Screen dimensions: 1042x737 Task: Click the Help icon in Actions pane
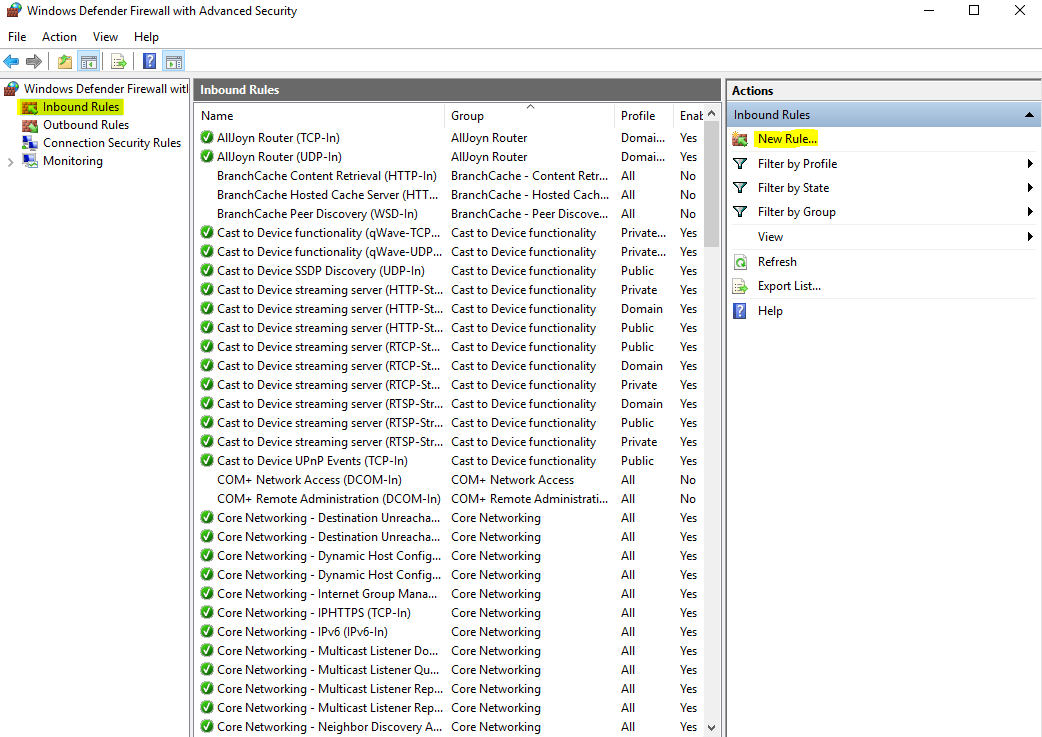[740, 311]
